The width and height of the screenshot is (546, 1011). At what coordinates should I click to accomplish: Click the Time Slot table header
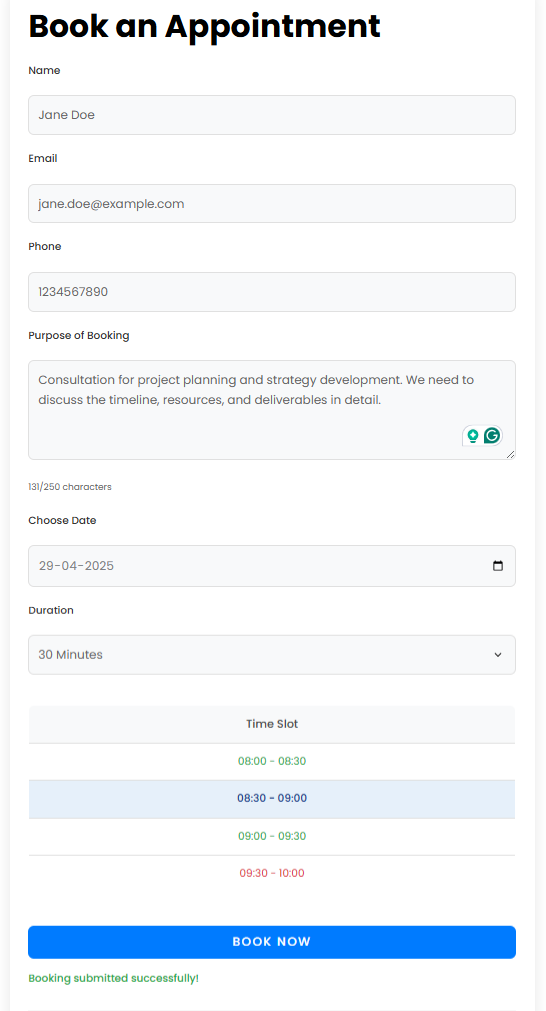tap(272, 724)
